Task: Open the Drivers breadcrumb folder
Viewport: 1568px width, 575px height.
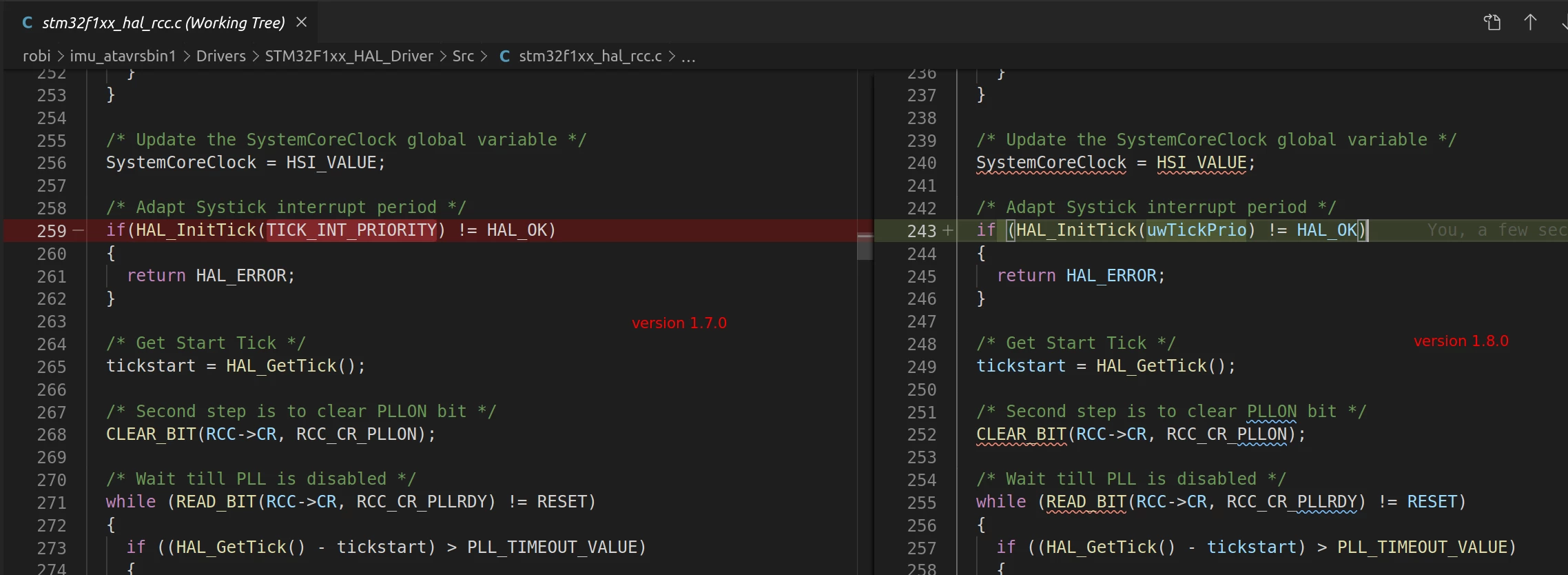Action: point(220,56)
